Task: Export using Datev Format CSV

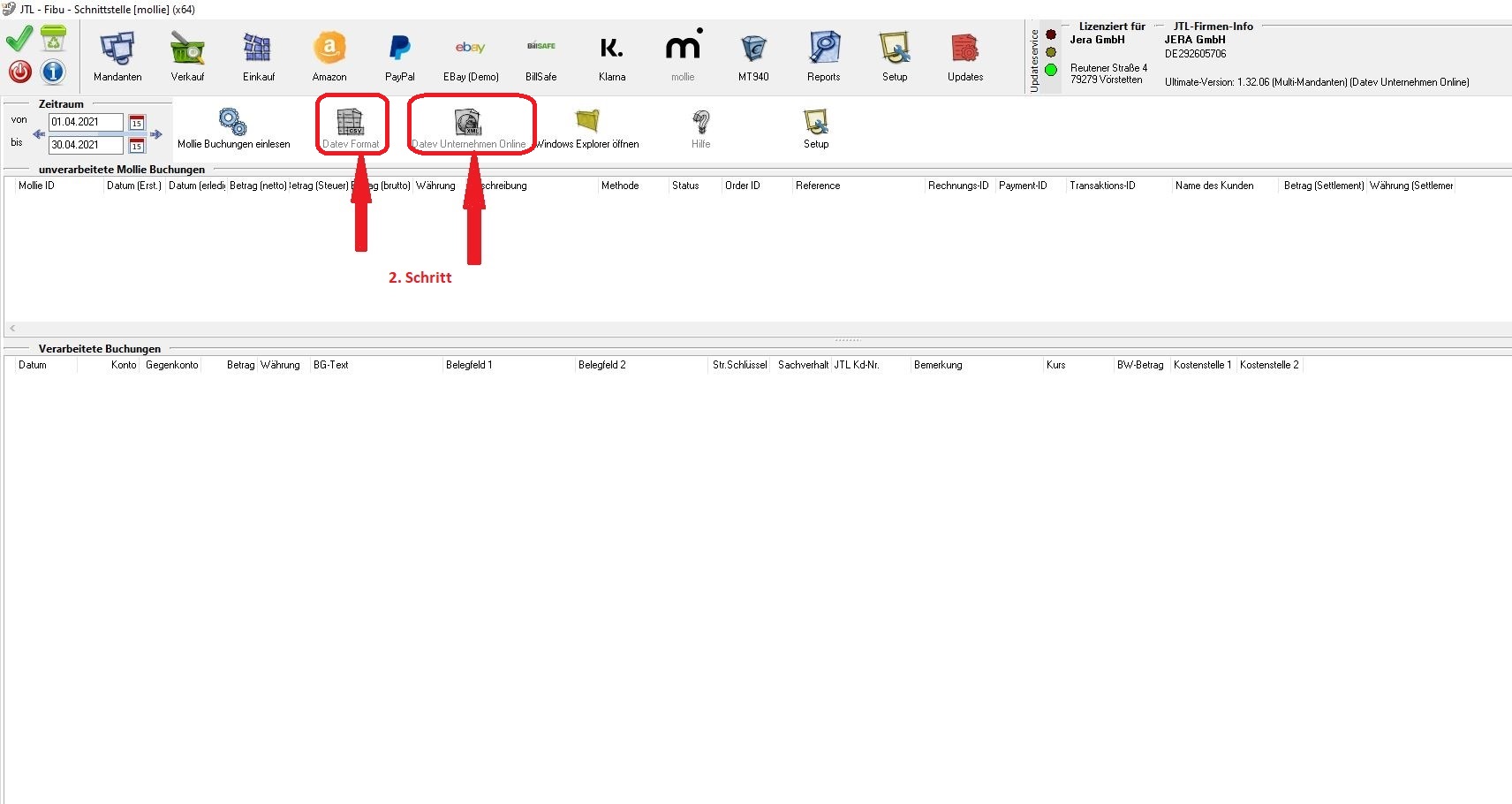Action: [x=351, y=127]
